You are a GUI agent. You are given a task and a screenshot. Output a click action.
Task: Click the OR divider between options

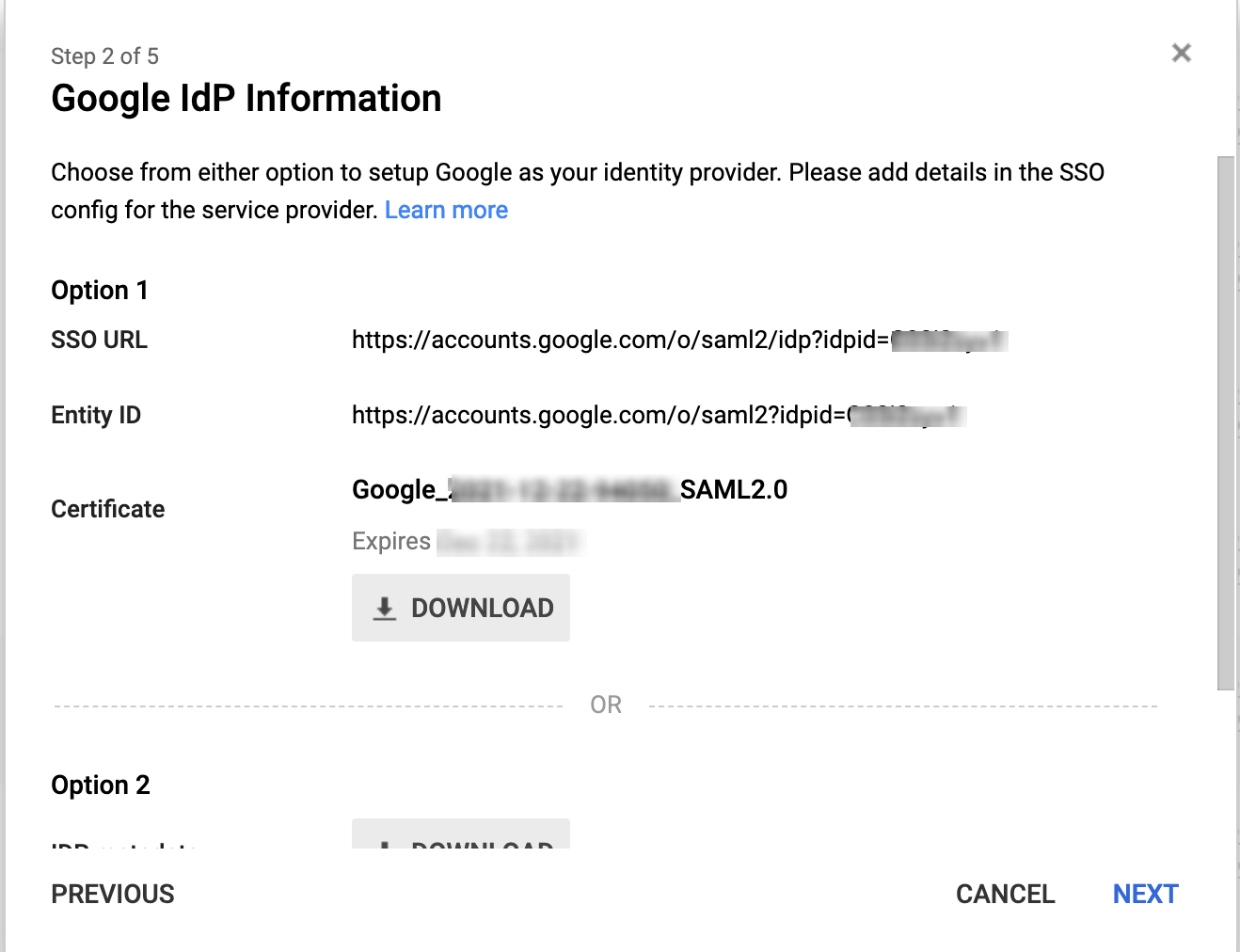click(606, 705)
